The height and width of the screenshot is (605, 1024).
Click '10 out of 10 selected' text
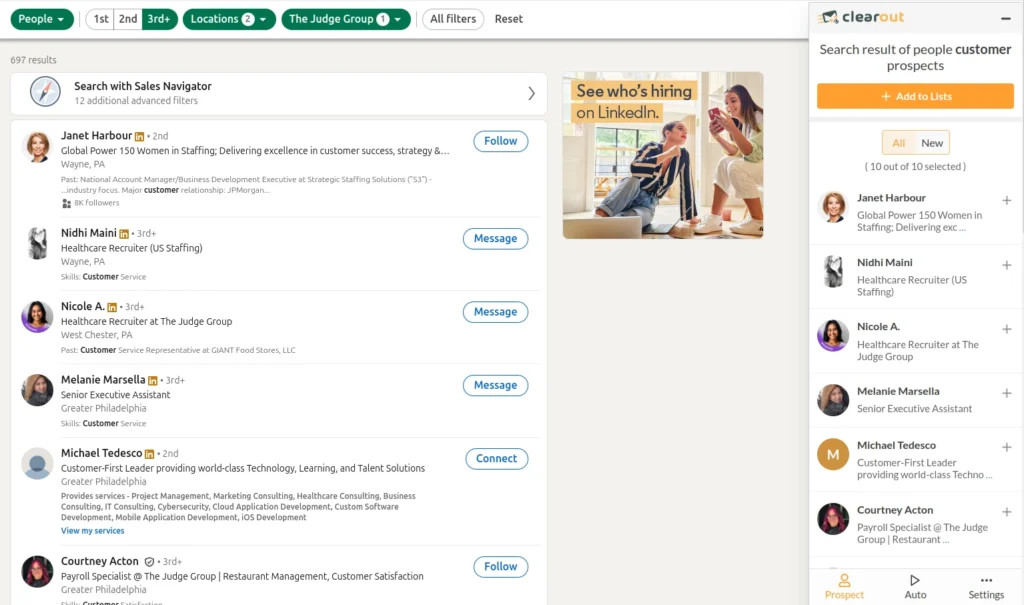[915, 167]
